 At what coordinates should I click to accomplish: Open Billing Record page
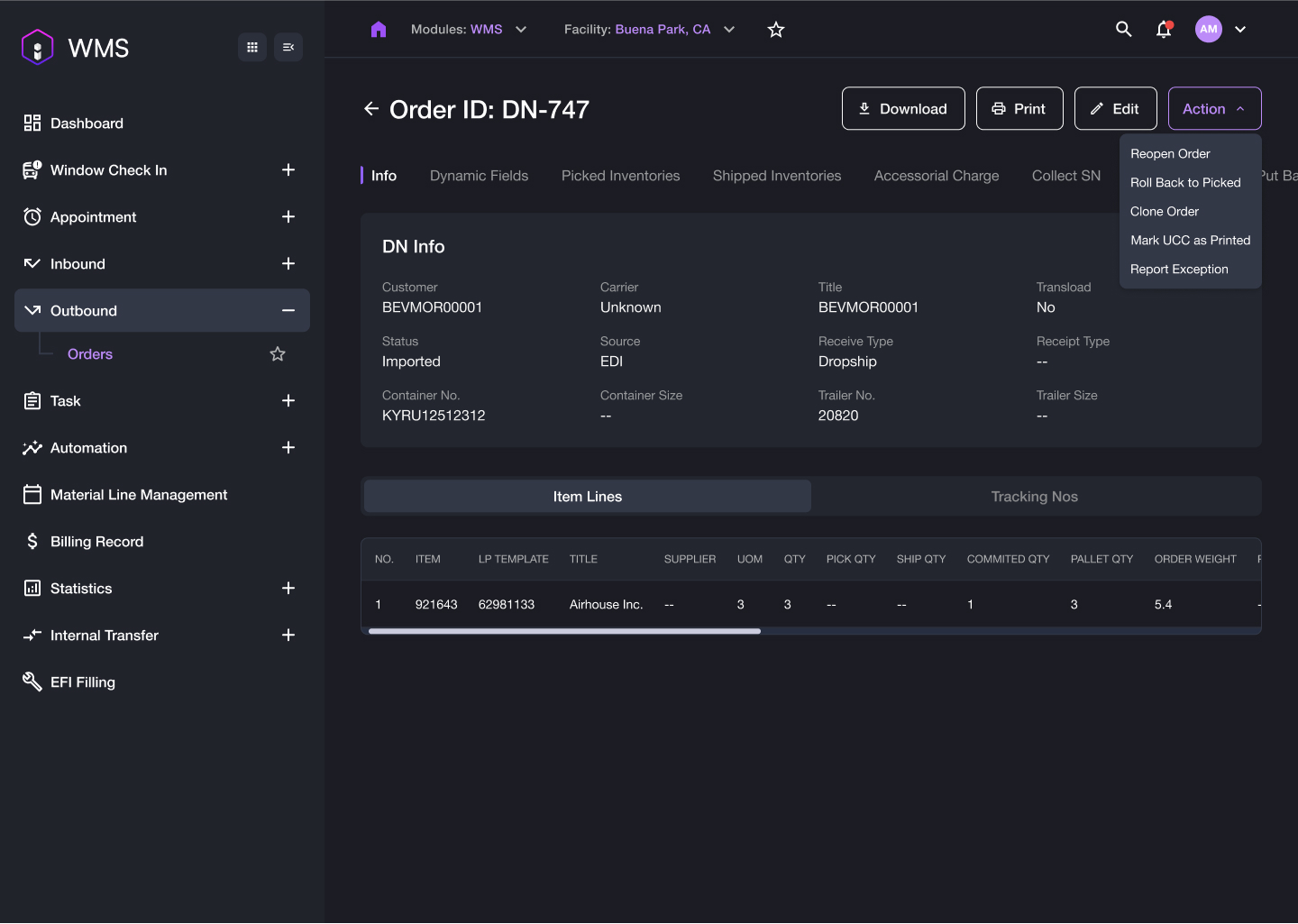pos(96,542)
